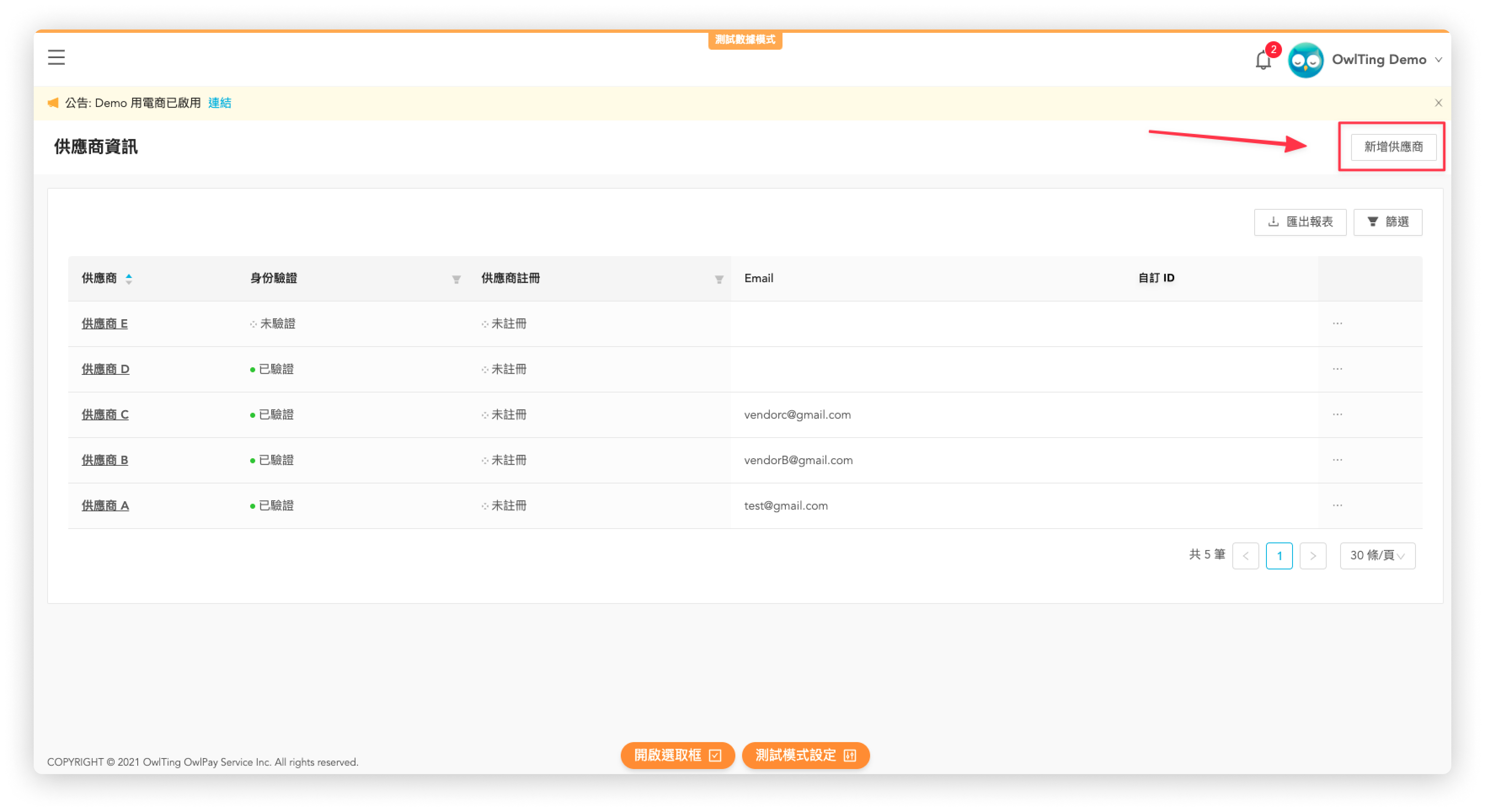1485x812 pixels.
Task: Select page 1 in pagination
Action: 1279,556
